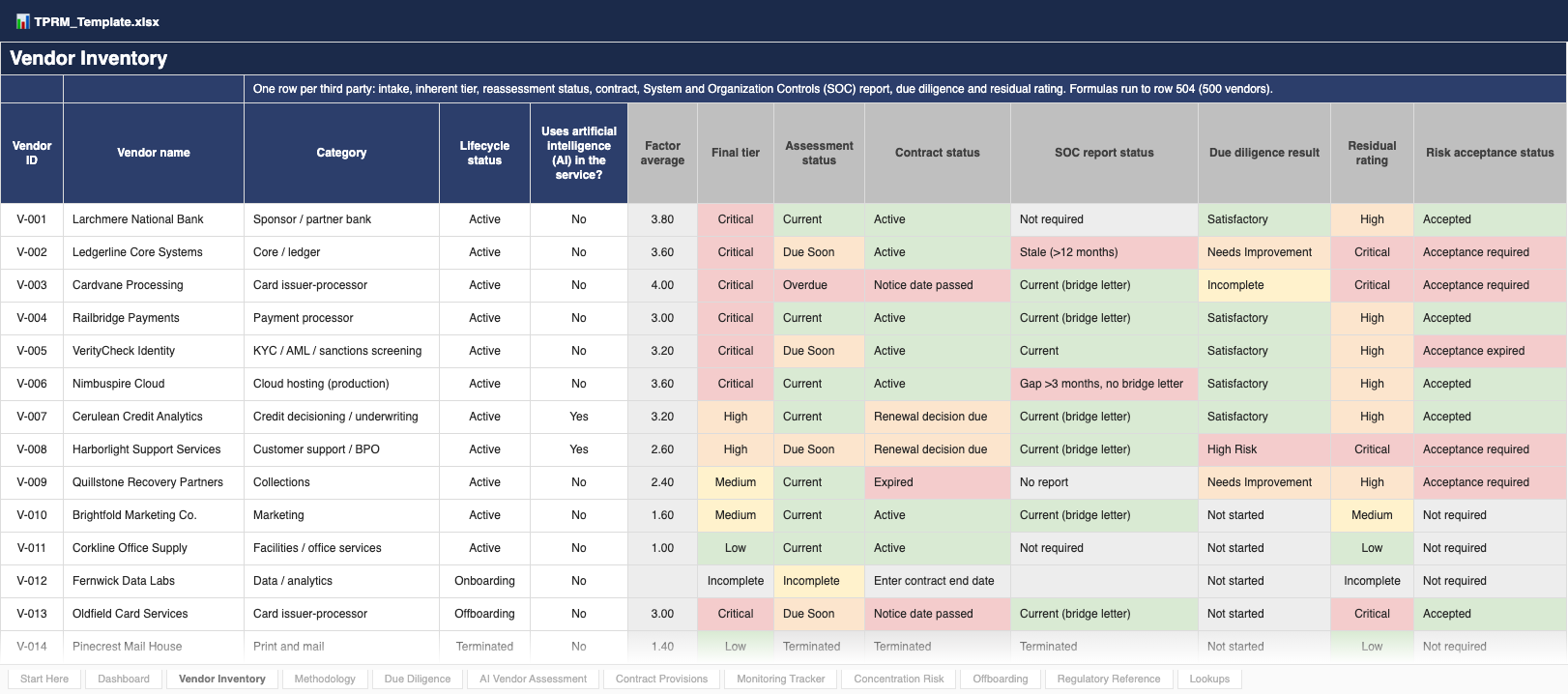The image size is (1568, 694).
Task: Click vendor ID V-006 cell
Action: pyautogui.click(x=32, y=384)
